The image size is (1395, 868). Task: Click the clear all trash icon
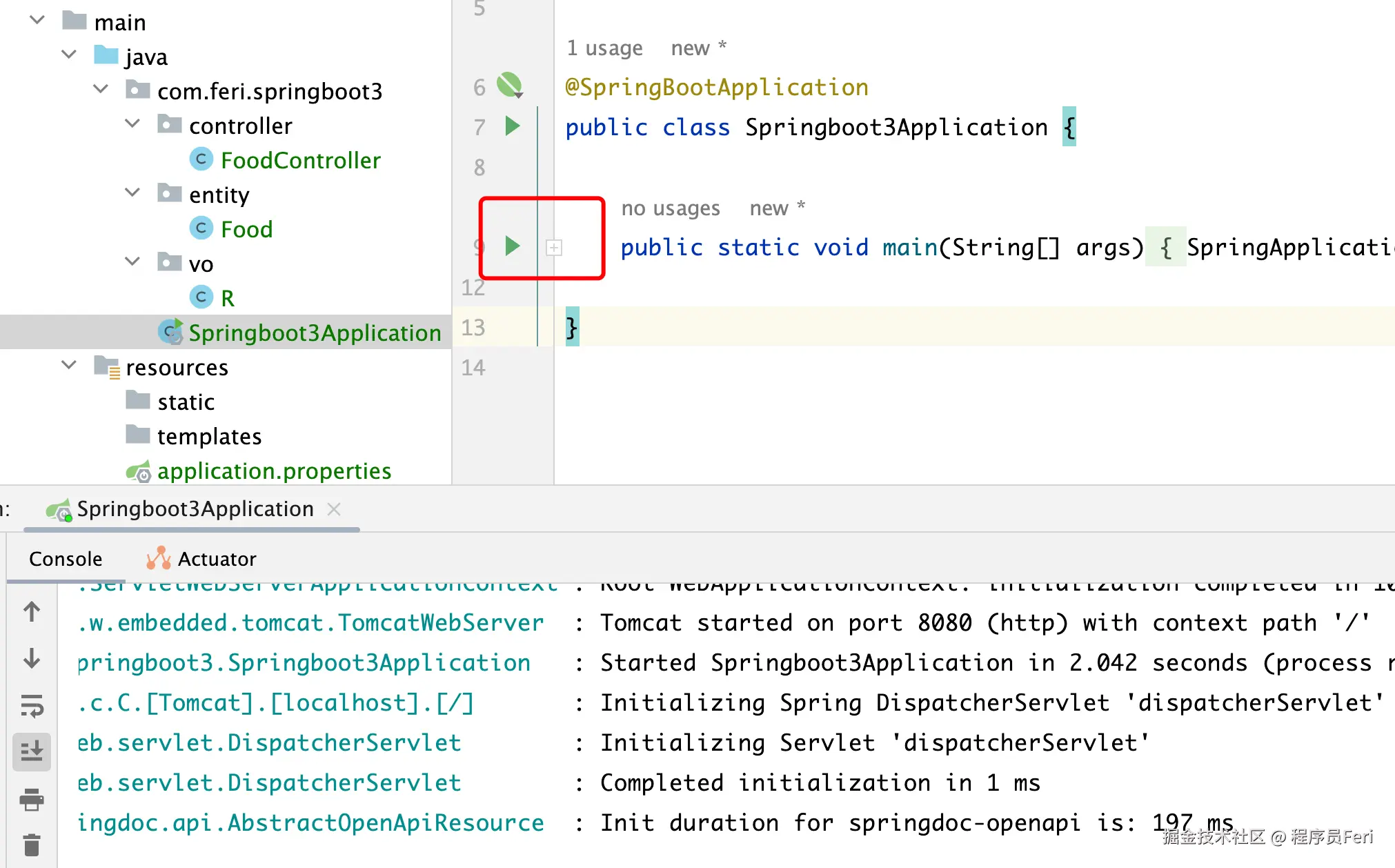tap(32, 845)
